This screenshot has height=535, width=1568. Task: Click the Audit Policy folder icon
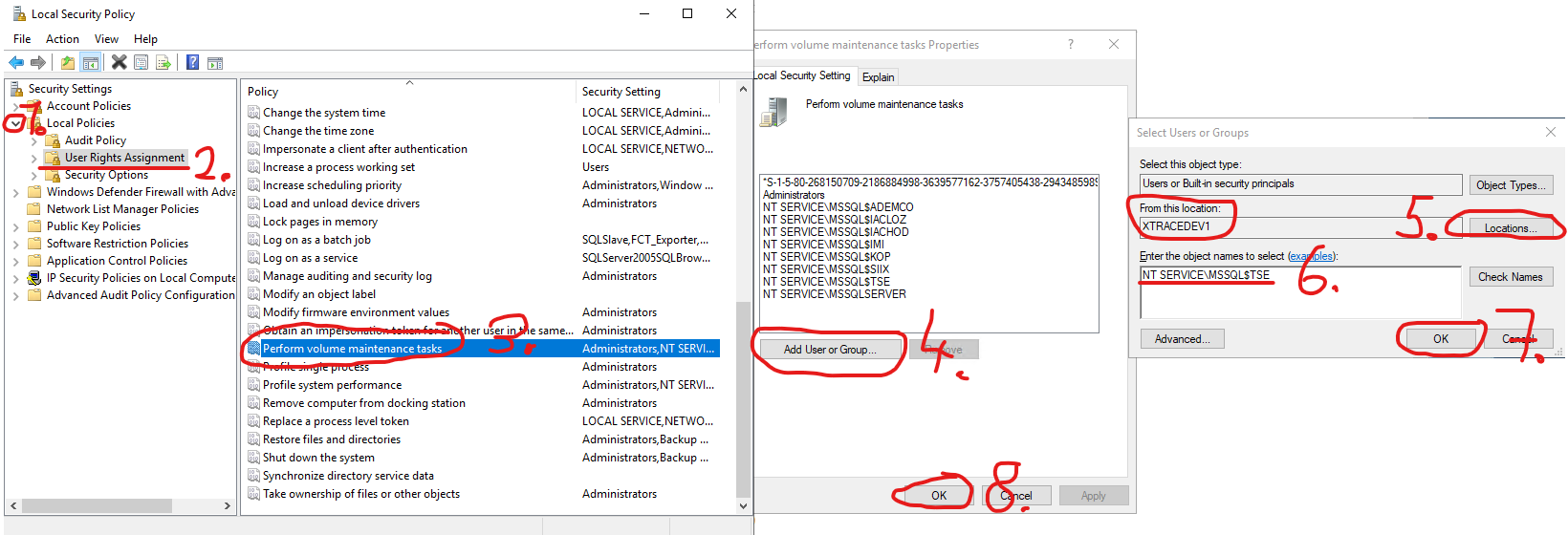pos(54,140)
